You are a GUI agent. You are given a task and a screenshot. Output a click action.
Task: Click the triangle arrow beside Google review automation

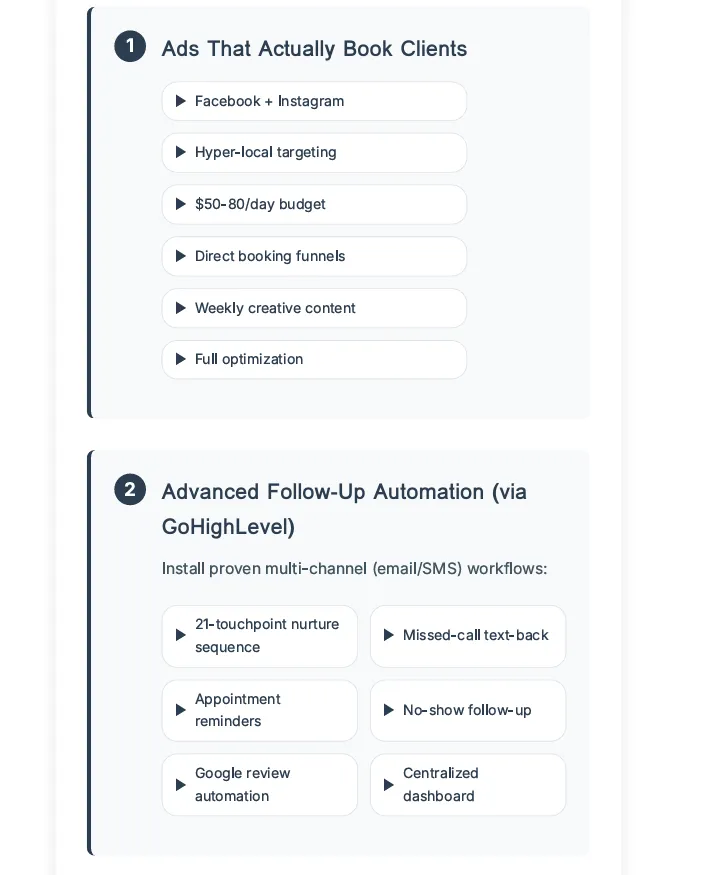[x=181, y=785]
